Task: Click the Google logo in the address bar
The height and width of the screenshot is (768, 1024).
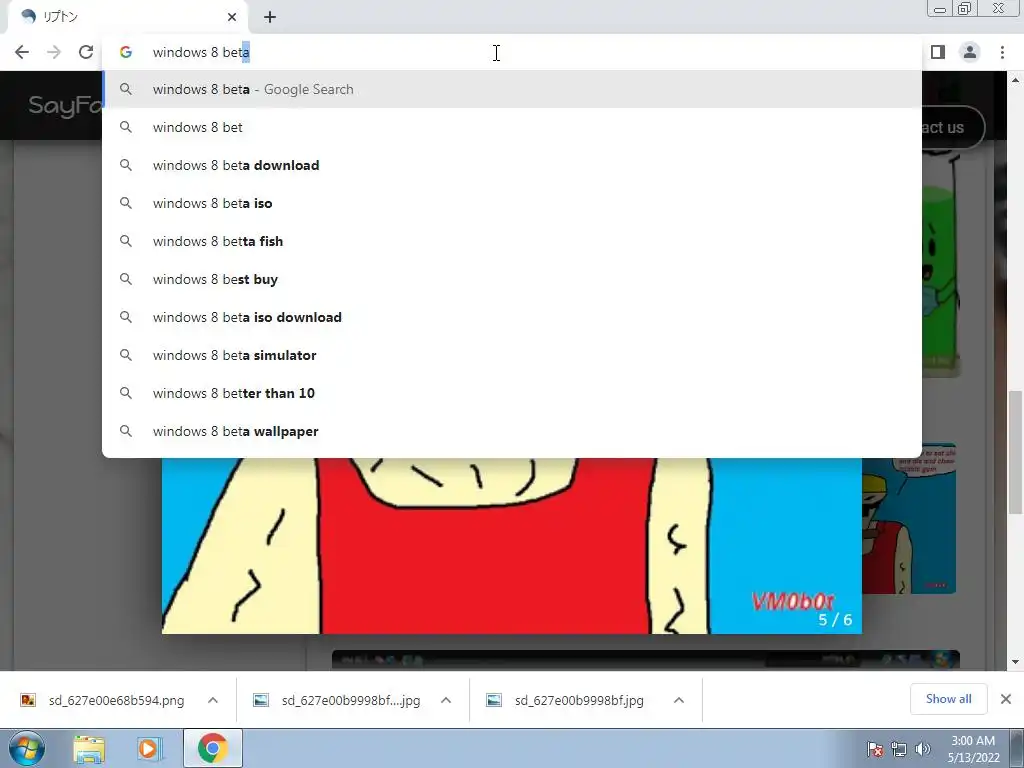Action: [126, 52]
